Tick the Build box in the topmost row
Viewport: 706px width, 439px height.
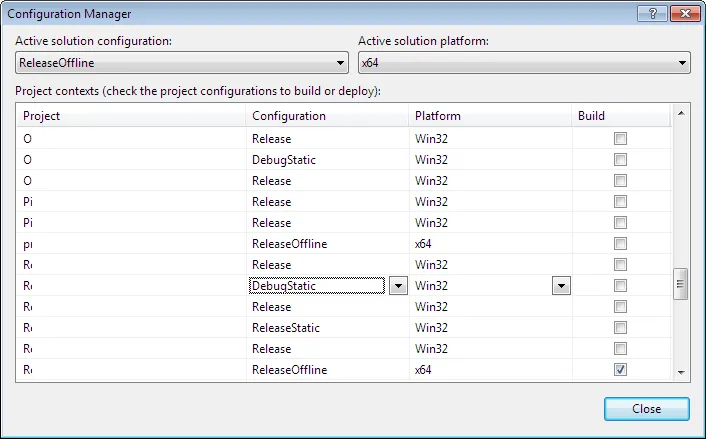click(621, 139)
